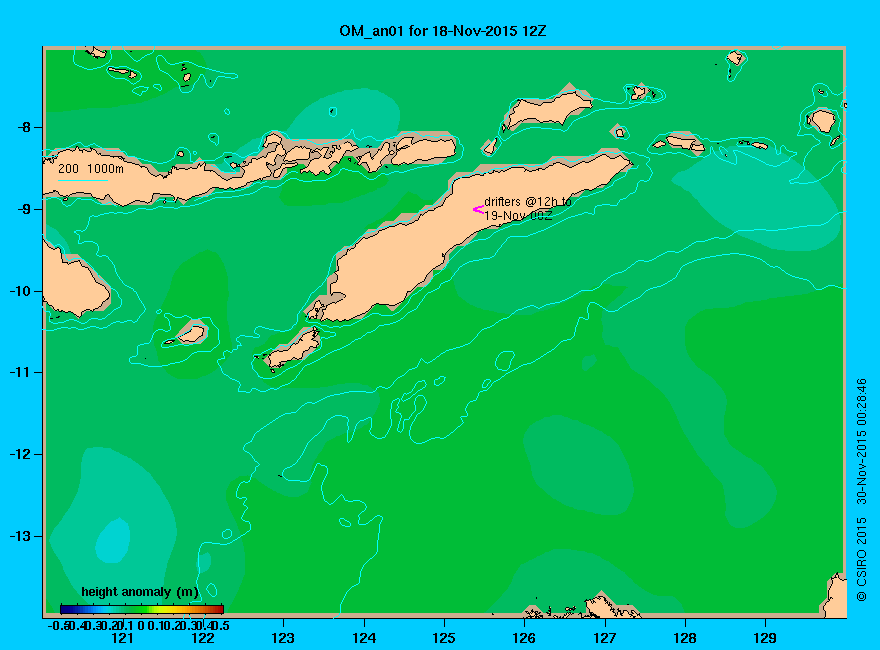The width and height of the screenshot is (880, 650).
Task: Click the "200 1000m" contour legend text
Action: [x=91, y=168]
